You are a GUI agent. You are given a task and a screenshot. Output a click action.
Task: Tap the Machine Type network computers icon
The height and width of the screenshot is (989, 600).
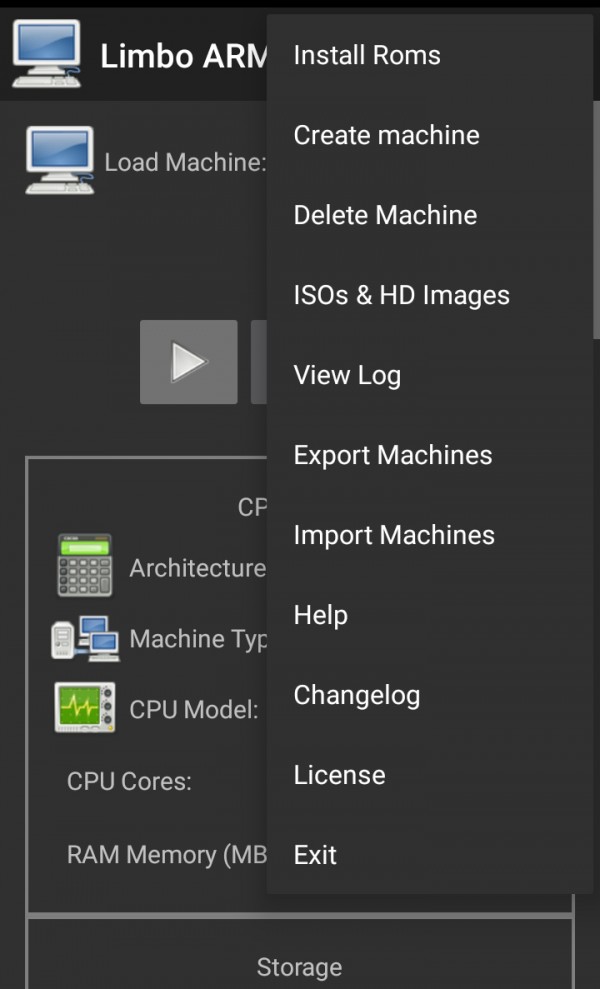tap(85, 638)
